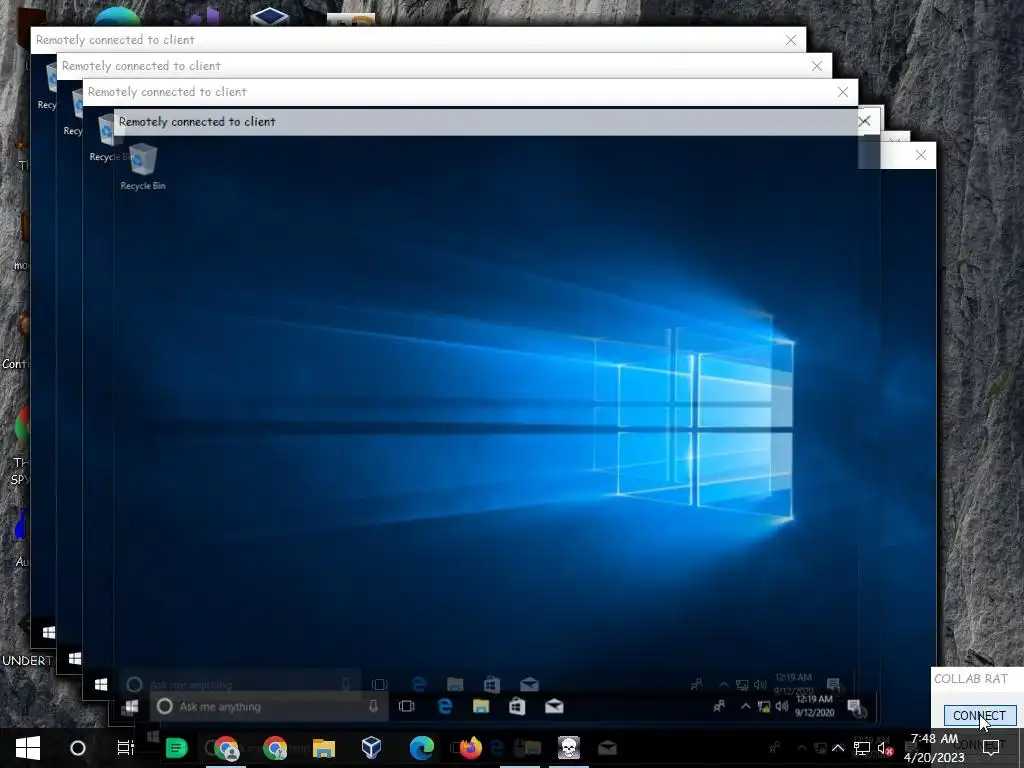Open the host Windows Start menu
The image size is (1024, 768).
[x=27, y=748]
